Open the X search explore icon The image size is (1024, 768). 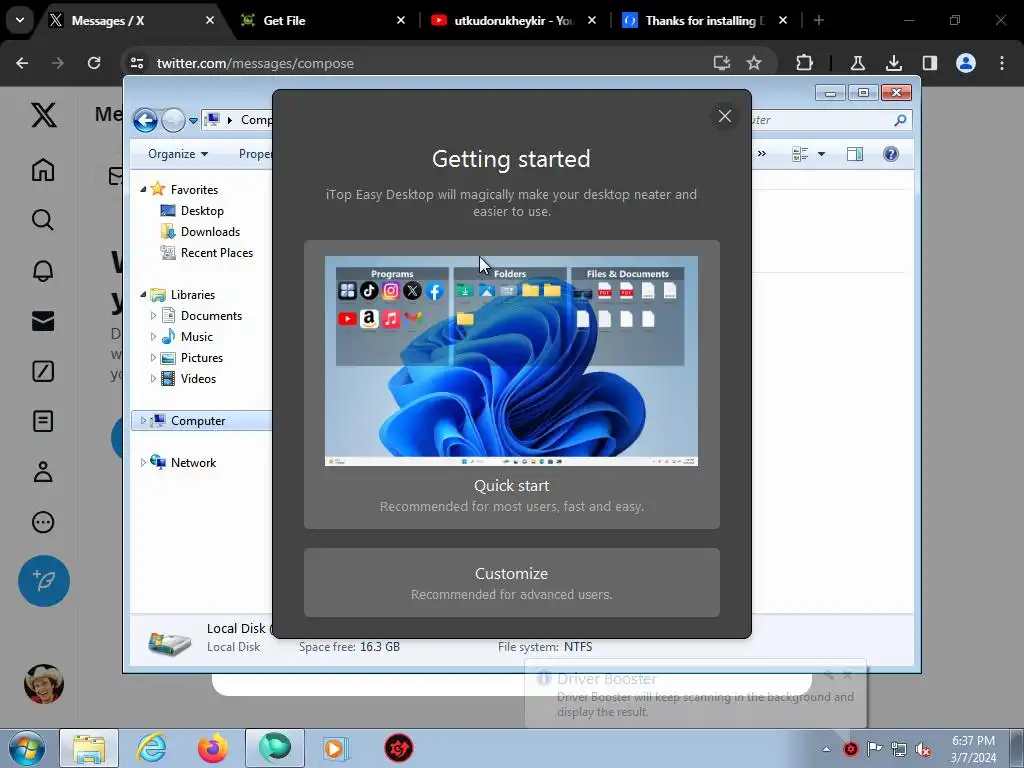point(43,220)
